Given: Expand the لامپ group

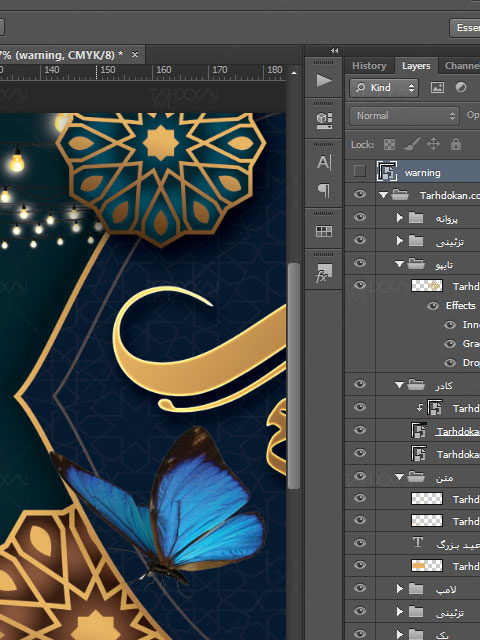Looking at the screenshot, I should (x=400, y=589).
